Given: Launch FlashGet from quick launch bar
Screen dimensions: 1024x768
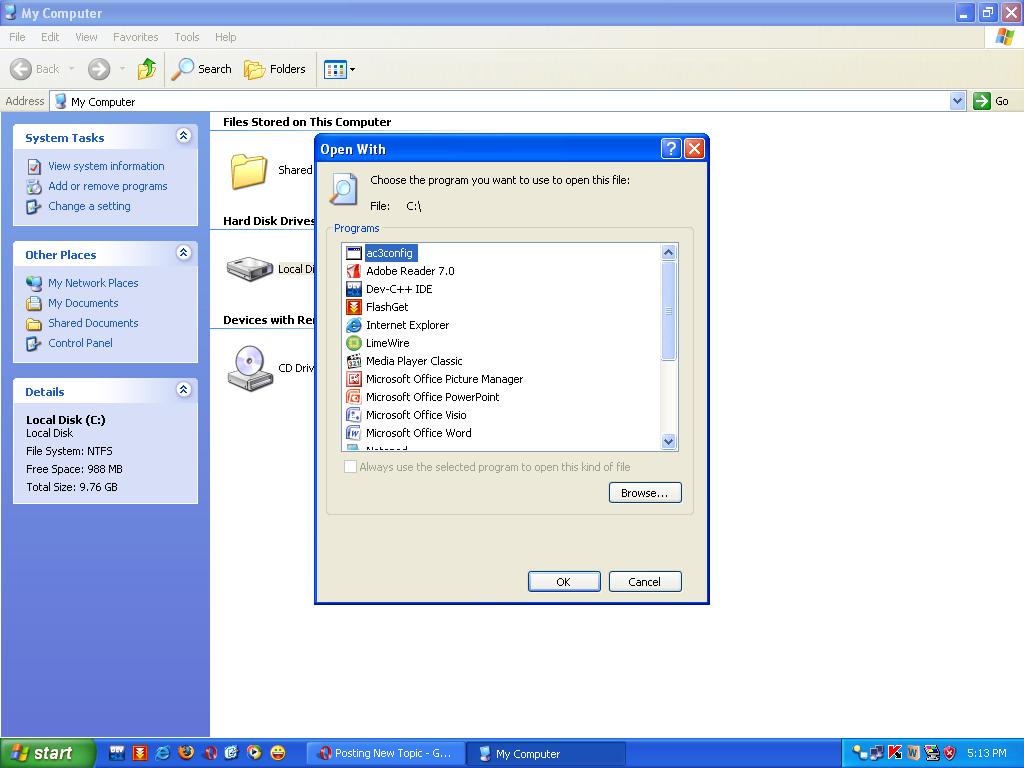Looking at the screenshot, I should (140, 753).
